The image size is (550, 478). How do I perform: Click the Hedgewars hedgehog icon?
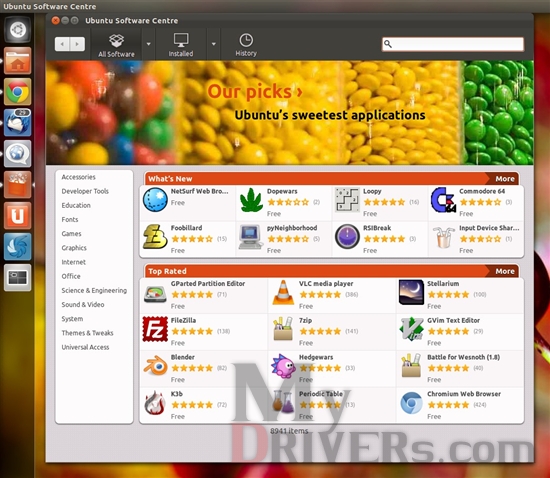pyautogui.click(x=283, y=366)
